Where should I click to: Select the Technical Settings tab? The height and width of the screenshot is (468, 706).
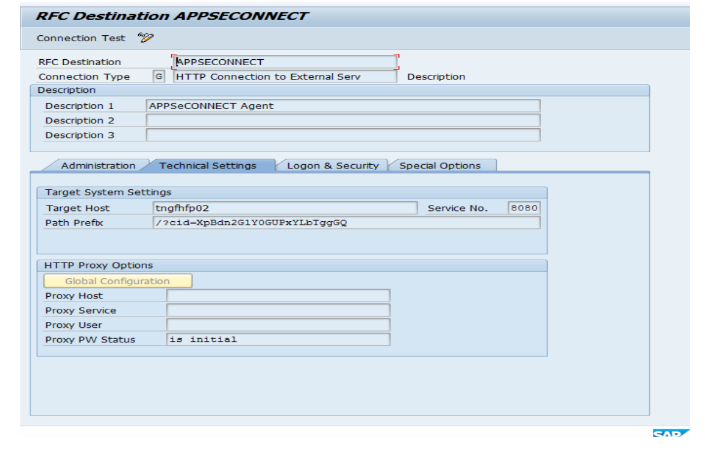point(208,166)
